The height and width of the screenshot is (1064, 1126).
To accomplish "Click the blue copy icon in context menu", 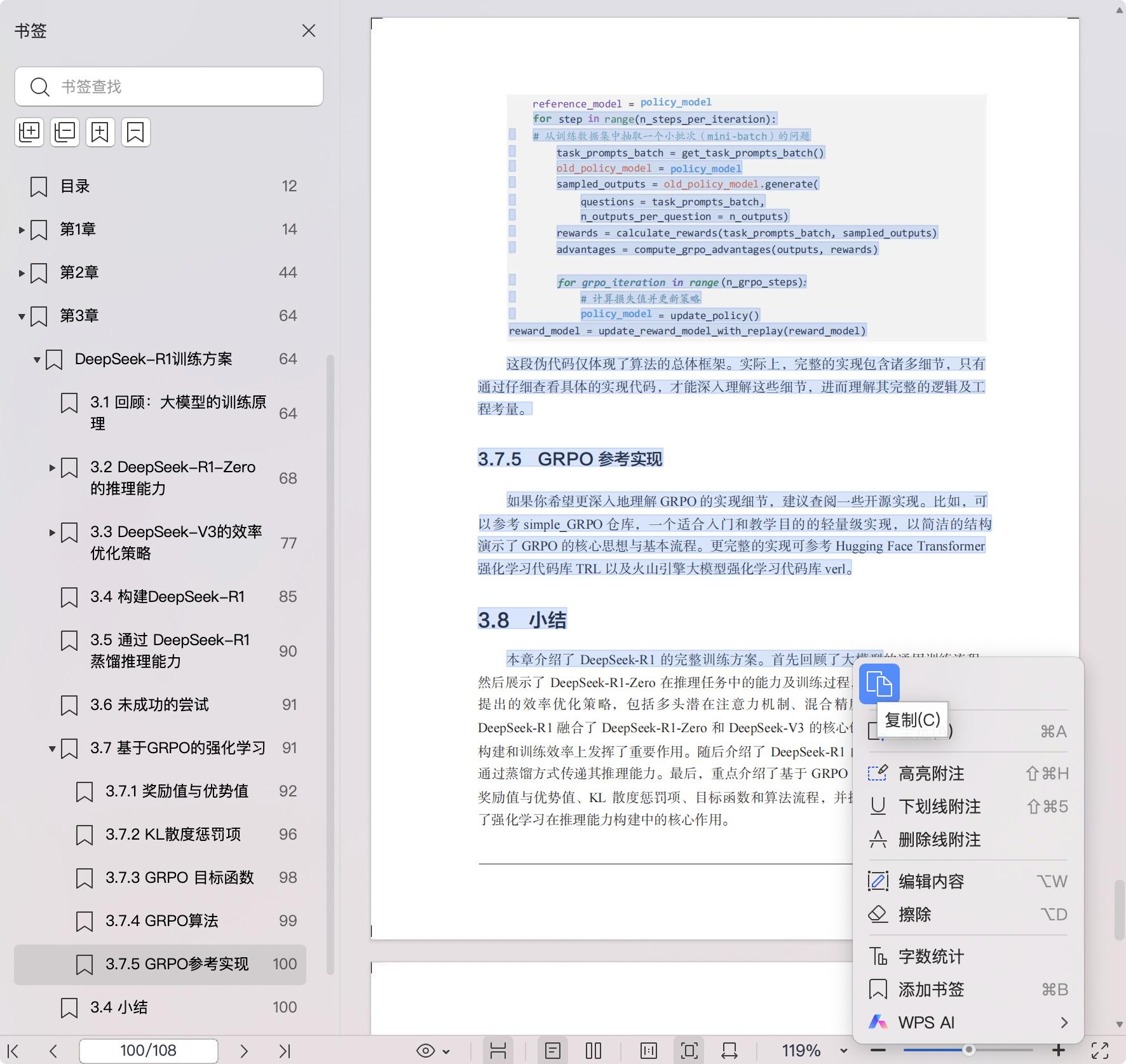I will 879,684.
